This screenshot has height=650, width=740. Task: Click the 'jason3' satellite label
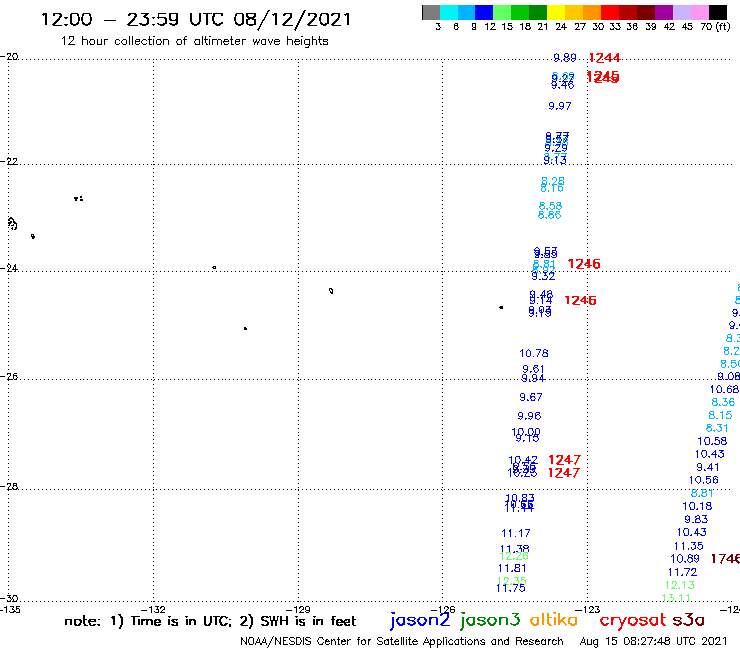490,620
